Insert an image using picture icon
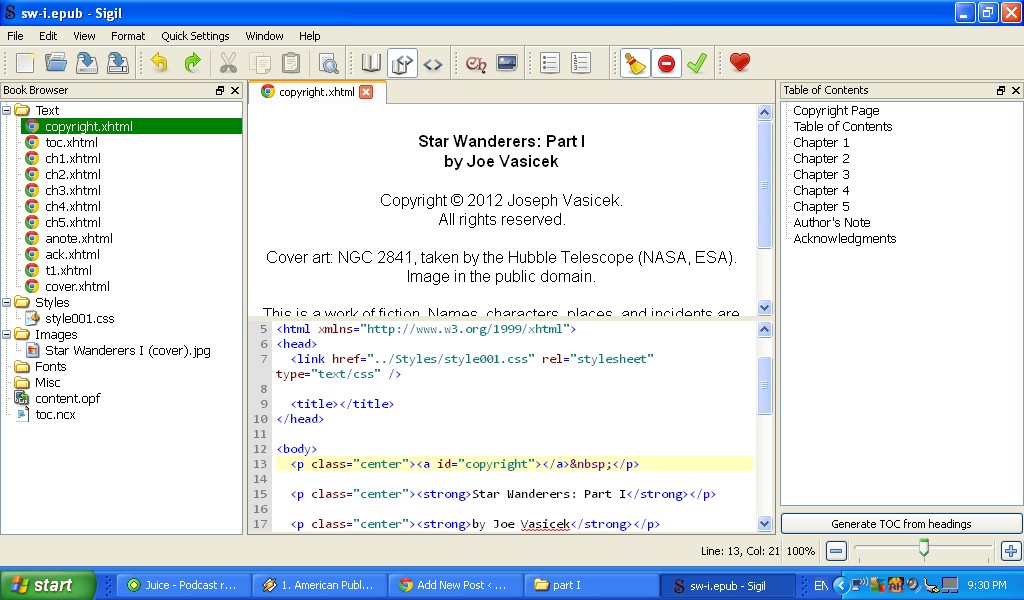The height and width of the screenshot is (600, 1024). click(x=507, y=63)
